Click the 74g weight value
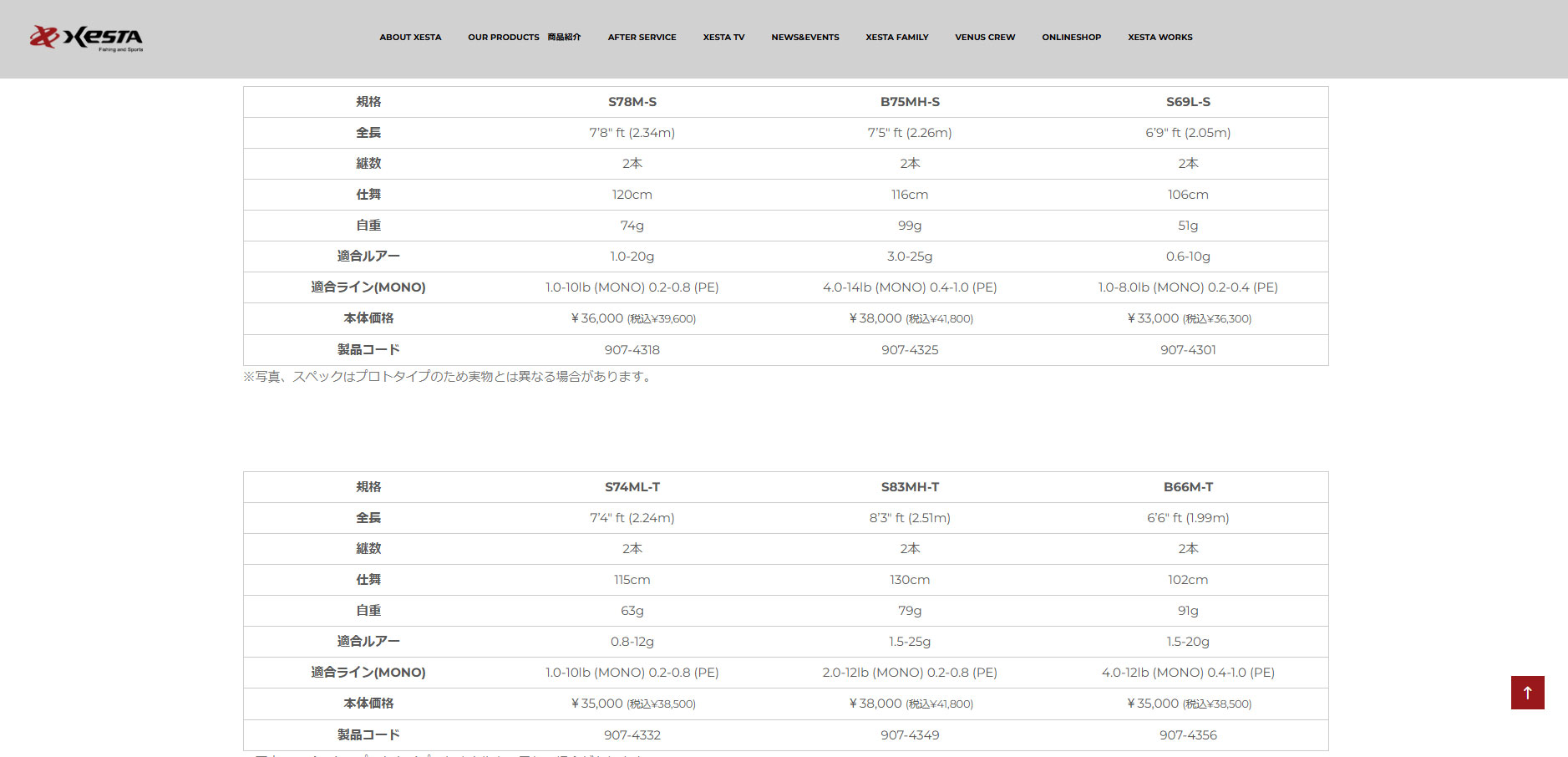This screenshot has height=757, width=1568. pyautogui.click(x=632, y=226)
